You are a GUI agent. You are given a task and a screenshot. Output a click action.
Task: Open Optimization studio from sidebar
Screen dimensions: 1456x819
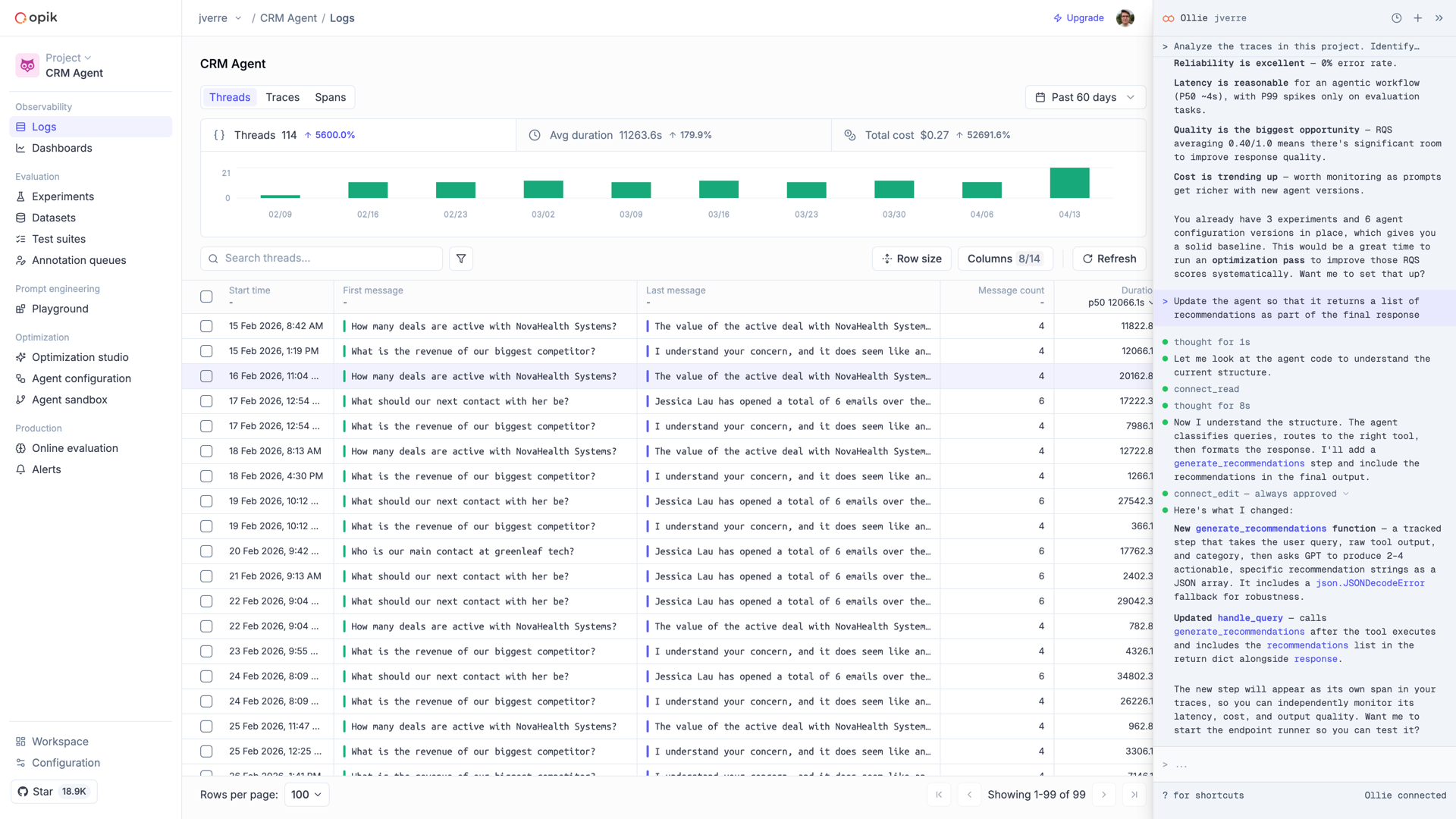tap(80, 357)
